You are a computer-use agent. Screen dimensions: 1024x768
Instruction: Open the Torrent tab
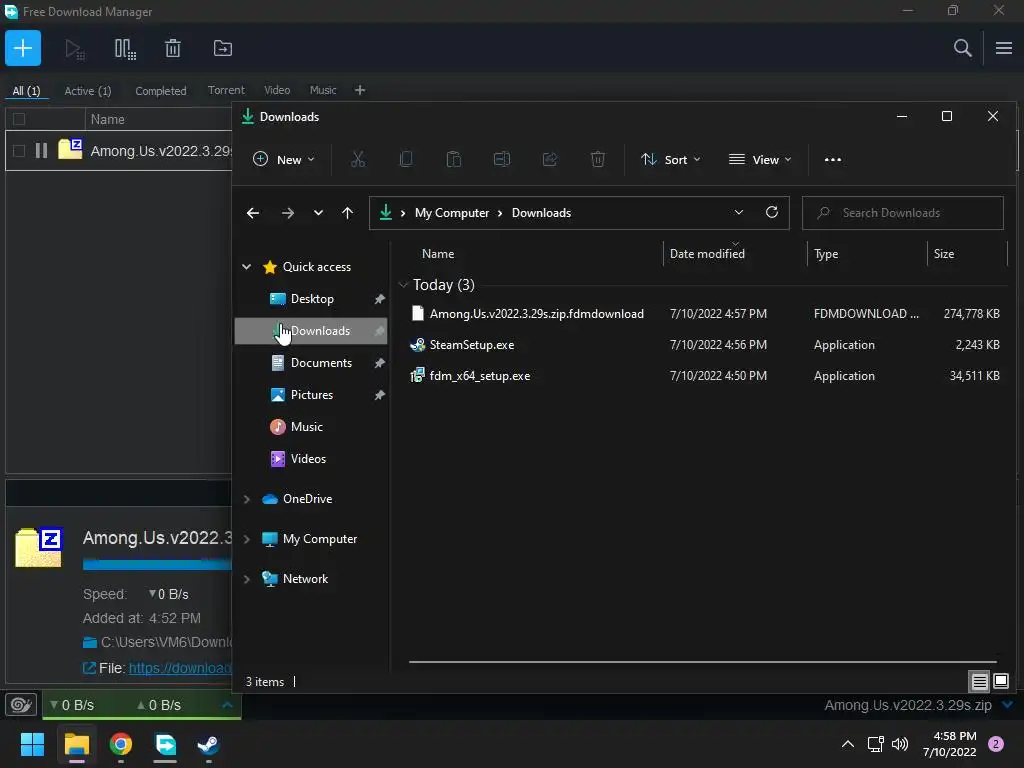[x=226, y=90]
